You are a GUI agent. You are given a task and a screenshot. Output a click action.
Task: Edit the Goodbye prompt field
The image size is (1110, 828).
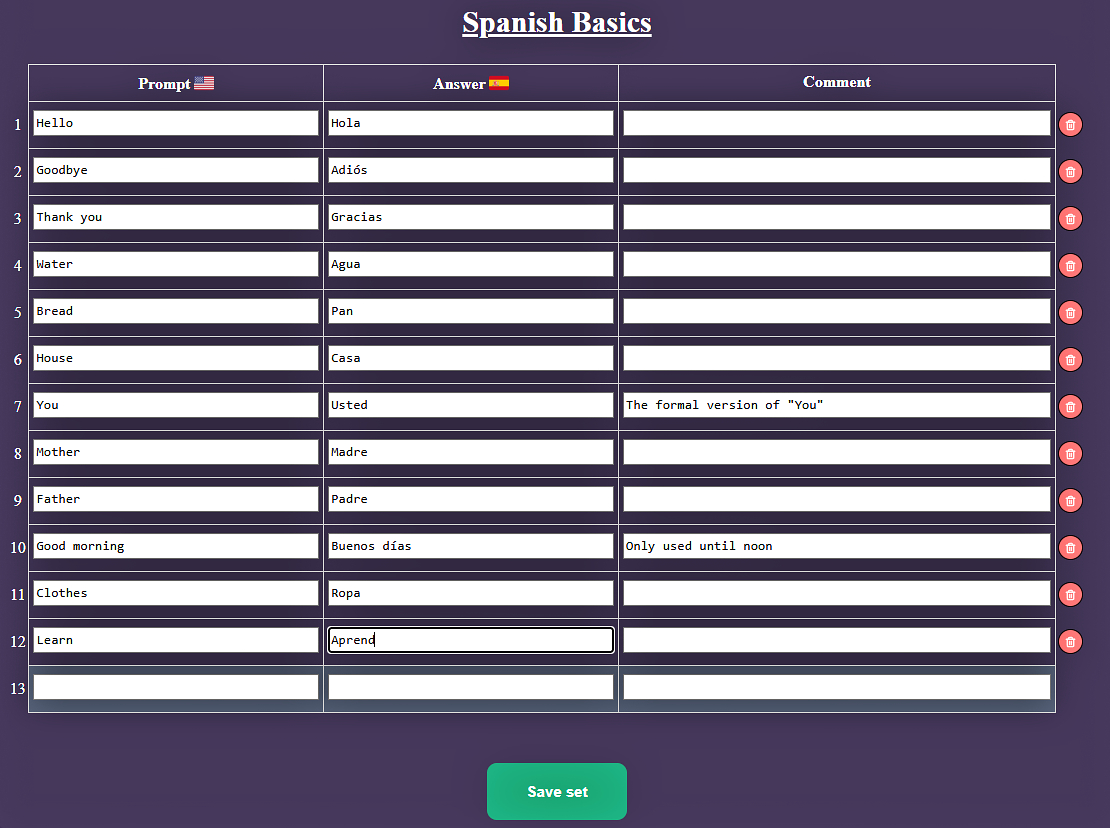[x=176, y=170]
